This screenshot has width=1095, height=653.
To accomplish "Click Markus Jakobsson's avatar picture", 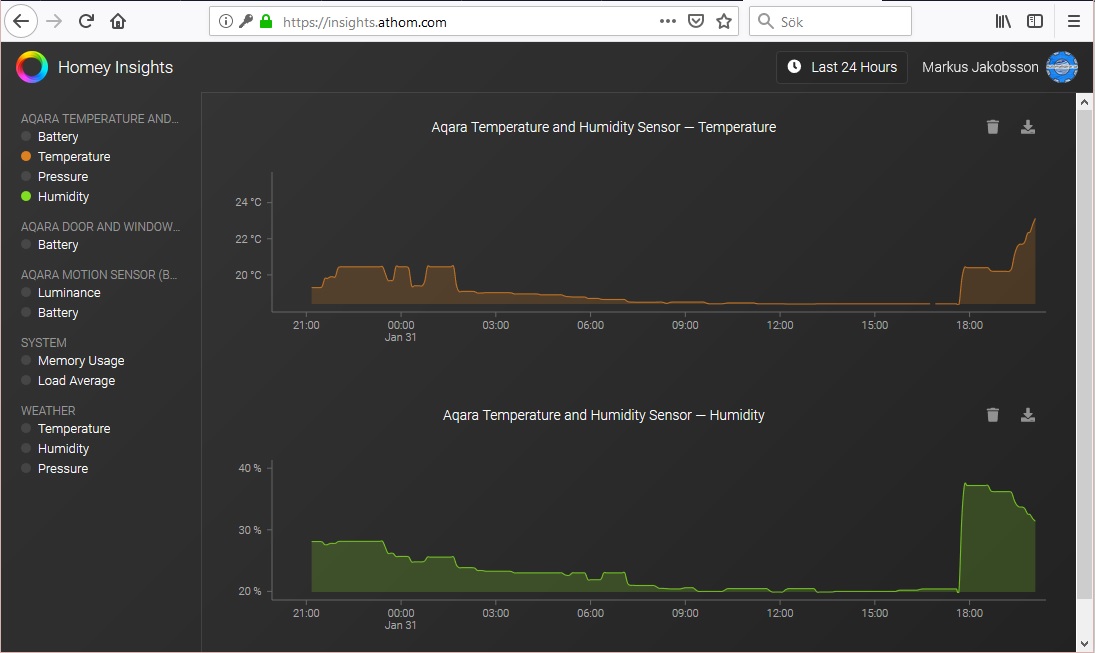I will pyautogui.click(x=1061, y=67).
